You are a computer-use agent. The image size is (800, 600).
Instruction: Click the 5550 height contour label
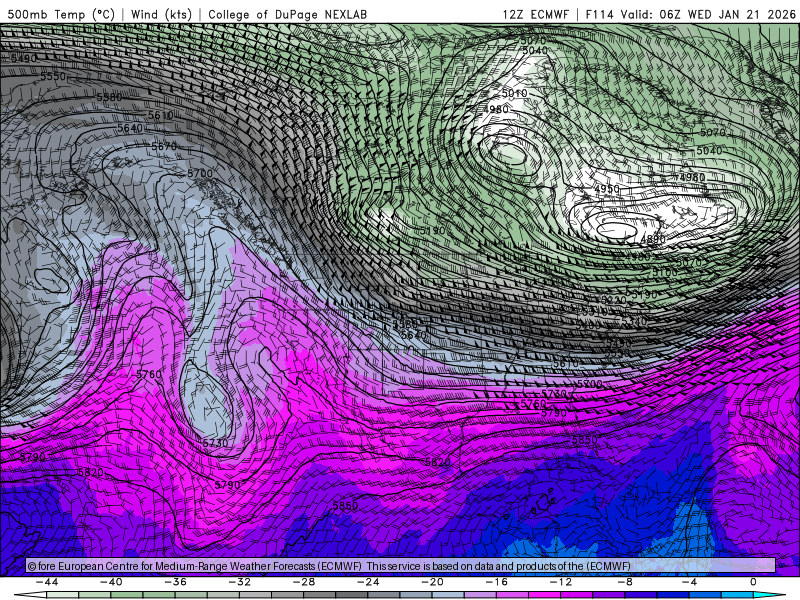coord(53,77)
